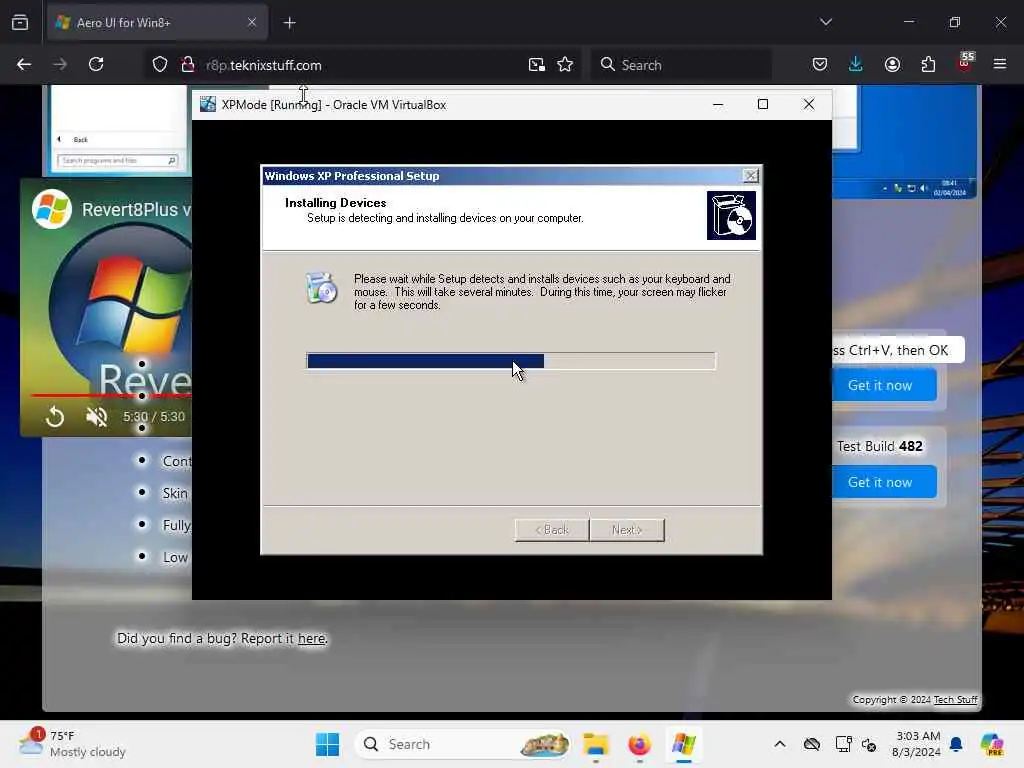1024x768 pixels.
Task: Open the tracking protection shield
Action: pos(160,65)
